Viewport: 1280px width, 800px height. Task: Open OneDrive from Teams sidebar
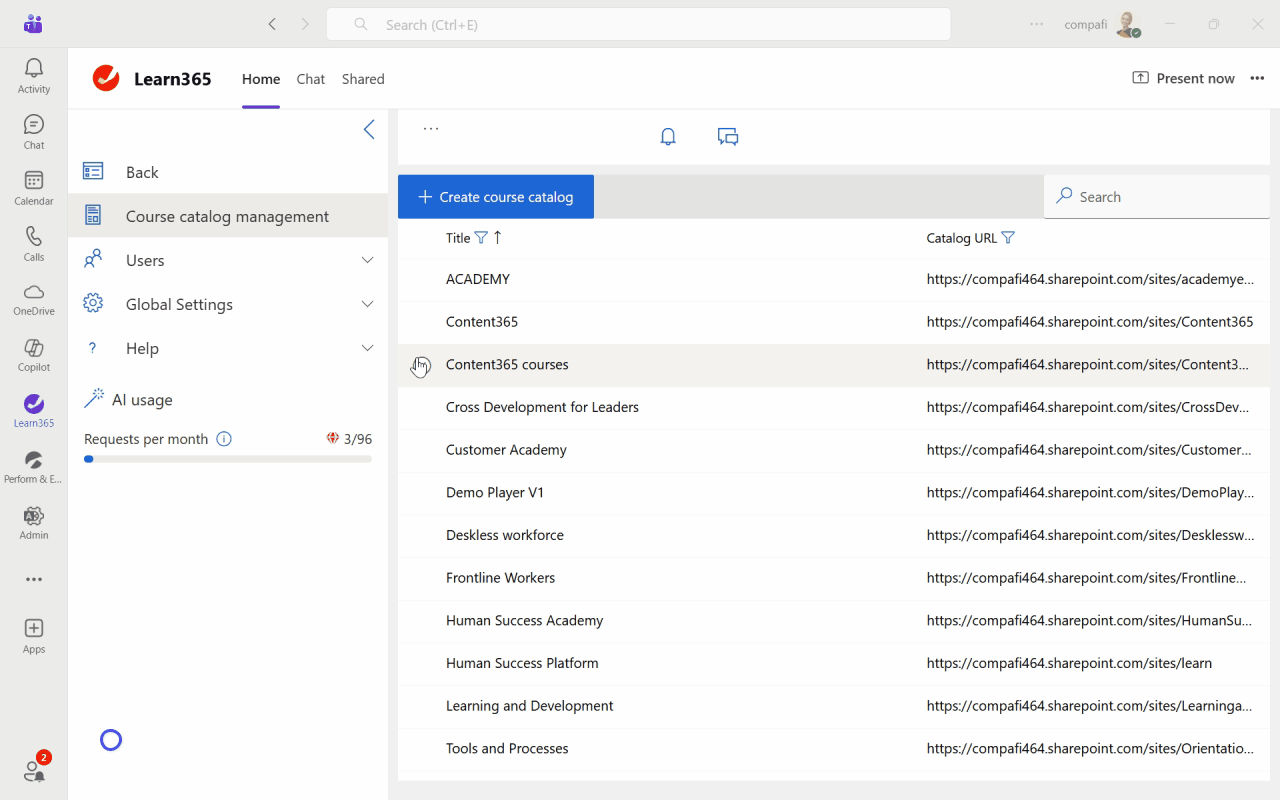pyautogui.click(x=34, y=299)
